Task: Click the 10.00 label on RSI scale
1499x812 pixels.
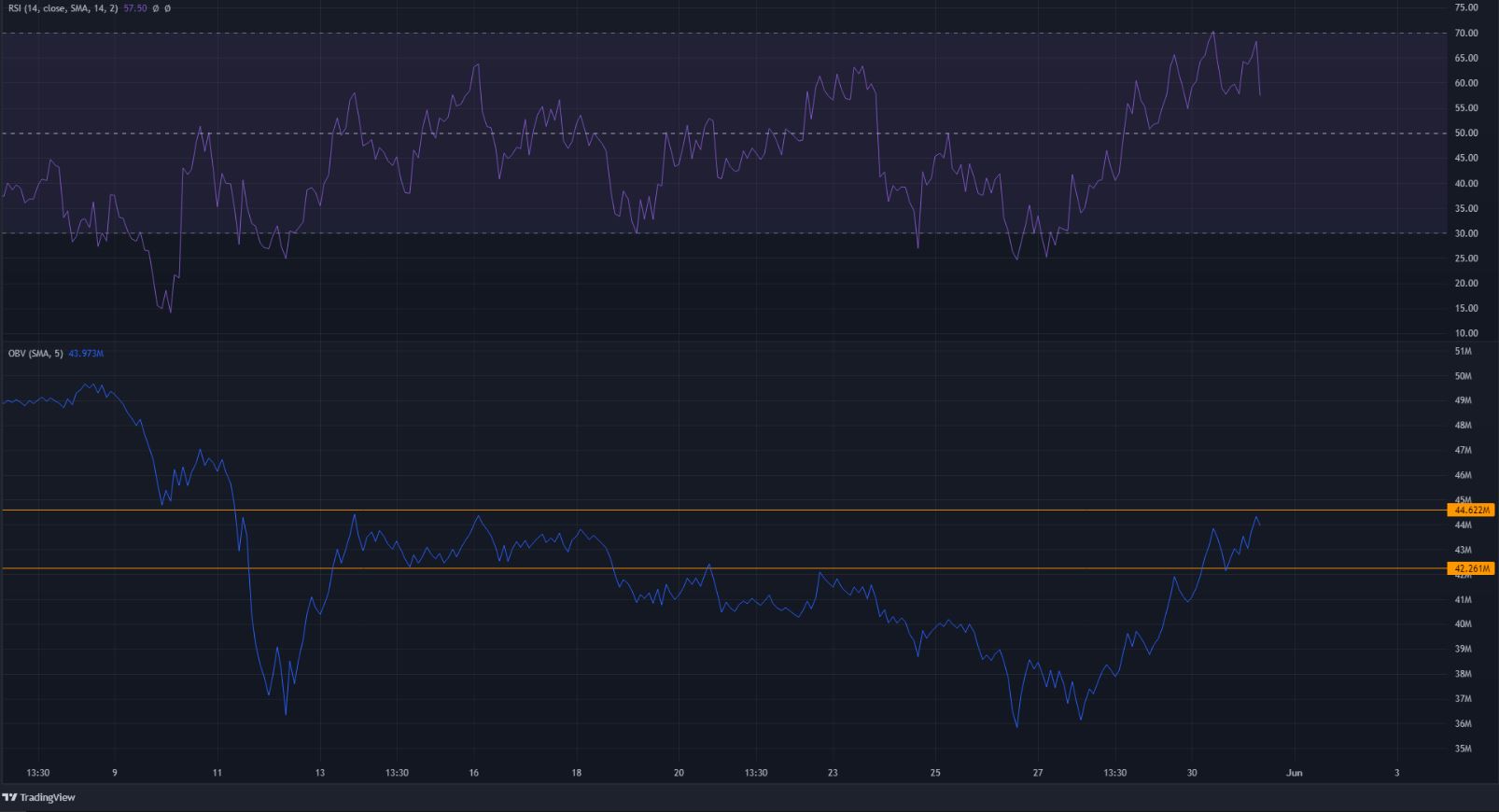Action: (x=1465, y=333)
